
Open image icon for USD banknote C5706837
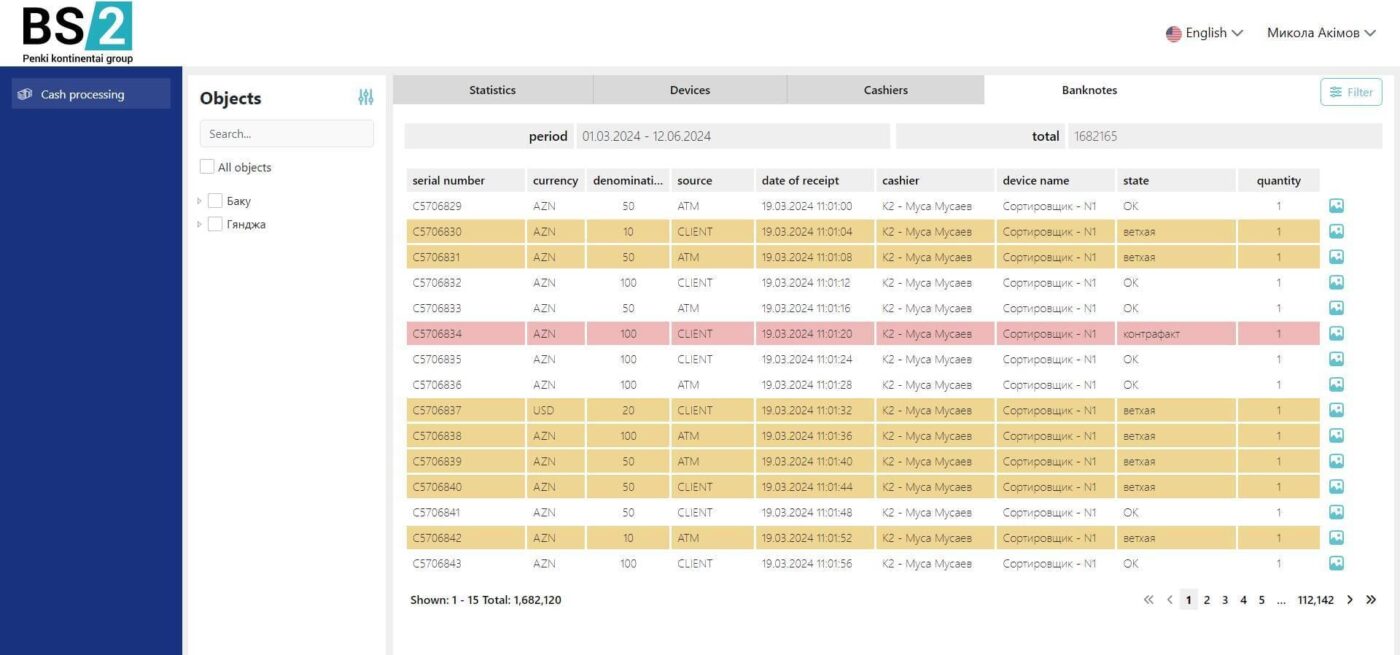(1336, 410)
